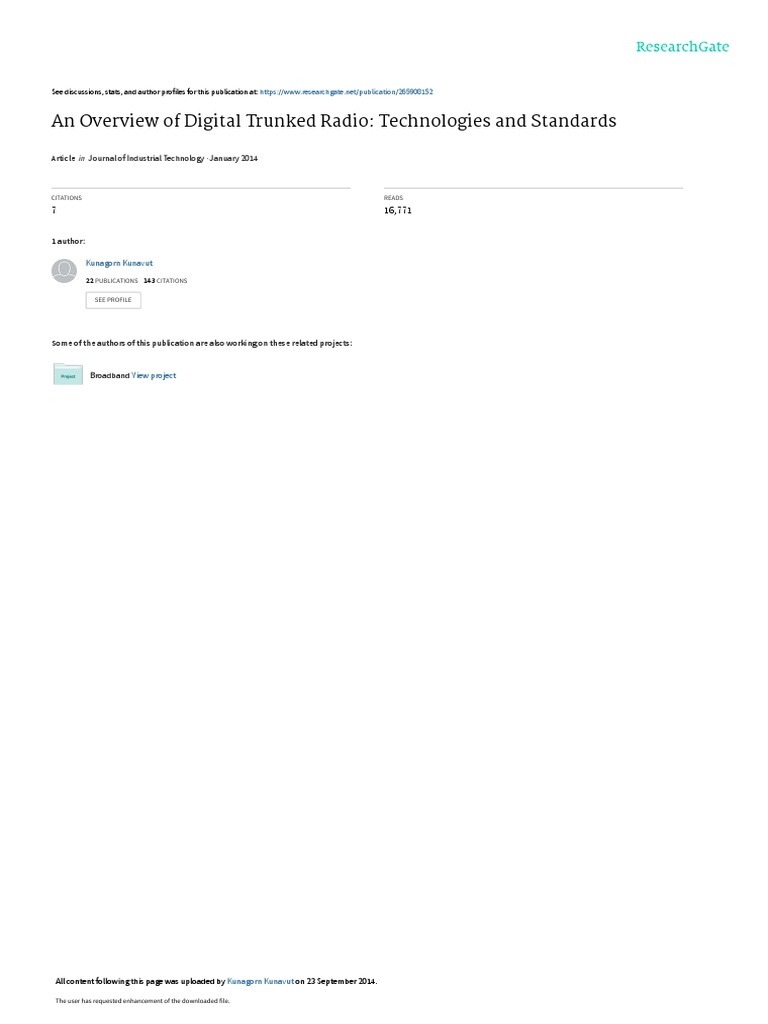Click the CITATIONS label above the 7
Image resolution: width=768 pixels, height=1024 pixels.
point(67,198)
